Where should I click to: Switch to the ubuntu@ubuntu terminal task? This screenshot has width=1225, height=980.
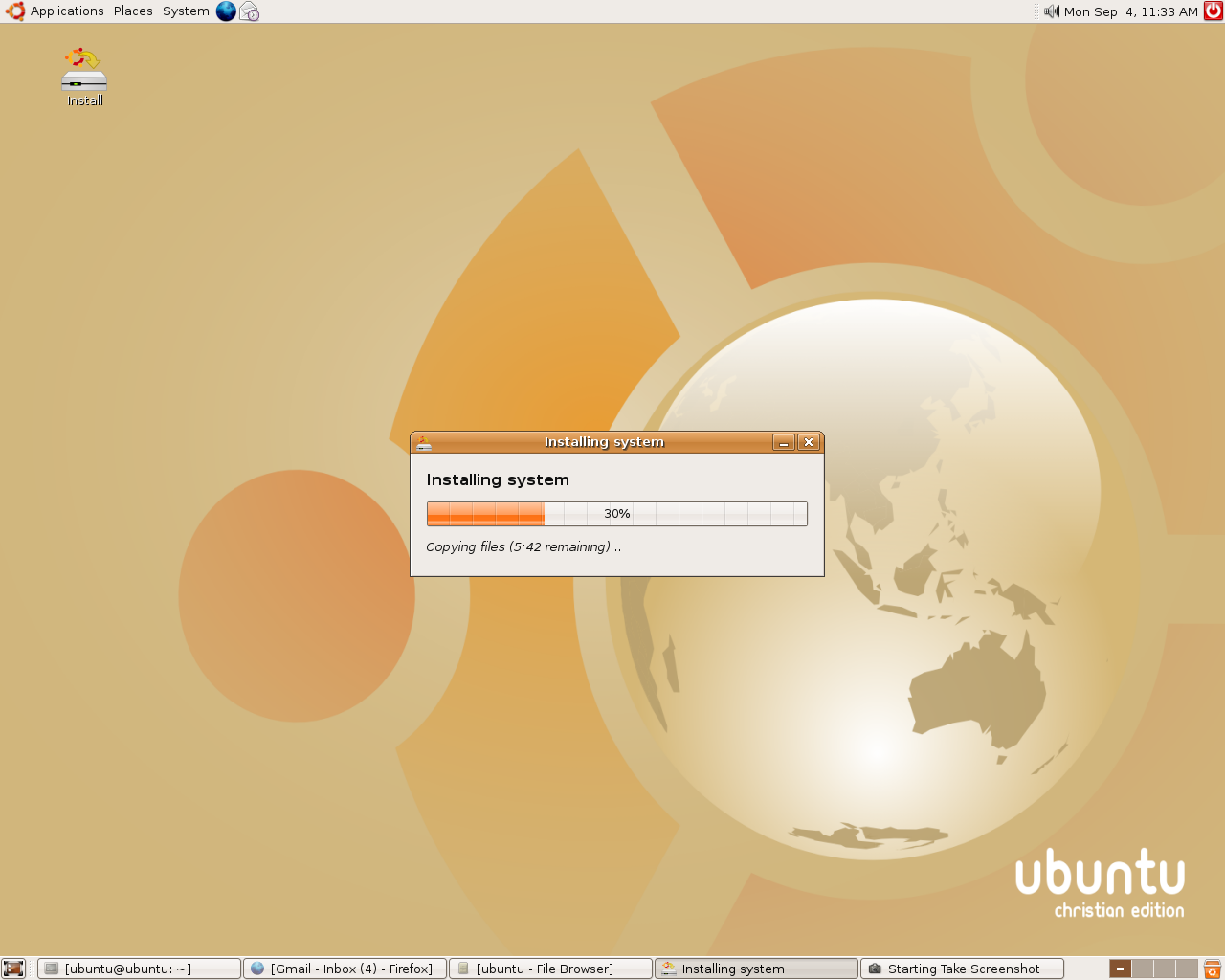coord(139,969)
